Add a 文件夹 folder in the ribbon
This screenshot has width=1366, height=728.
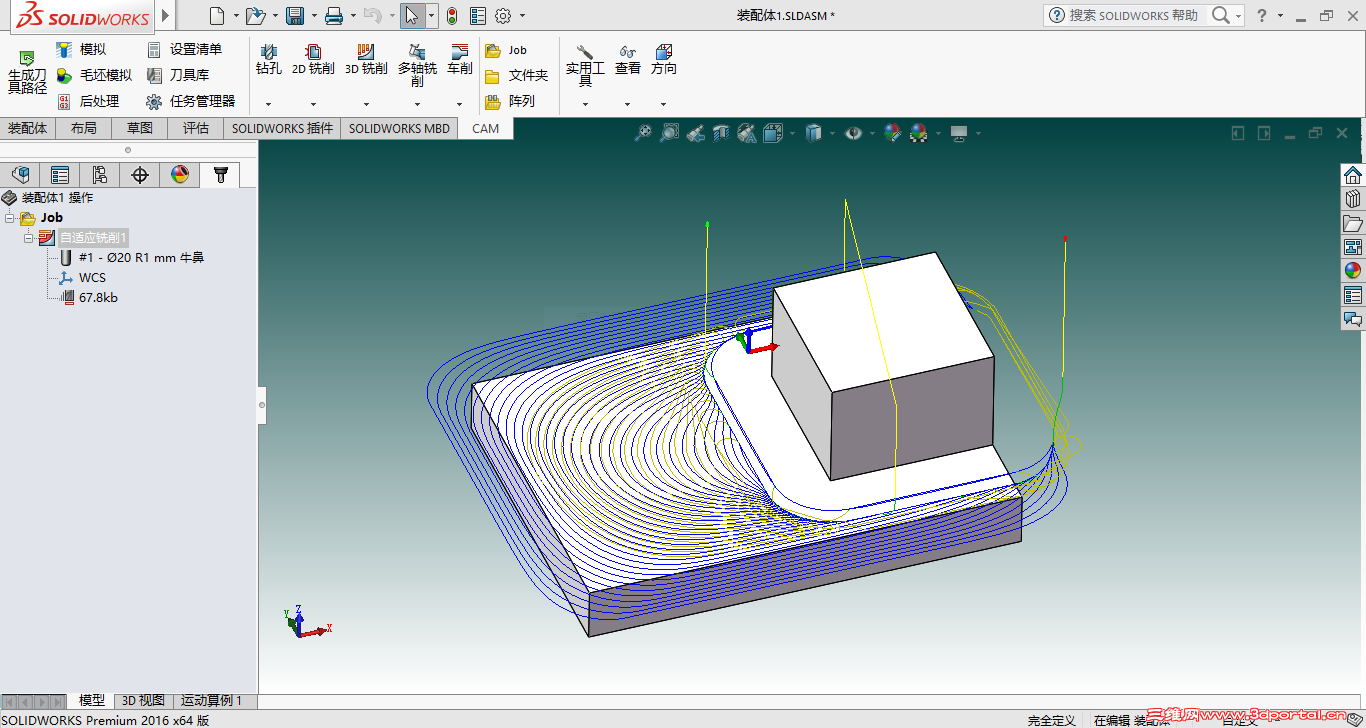tap(516, 75)
